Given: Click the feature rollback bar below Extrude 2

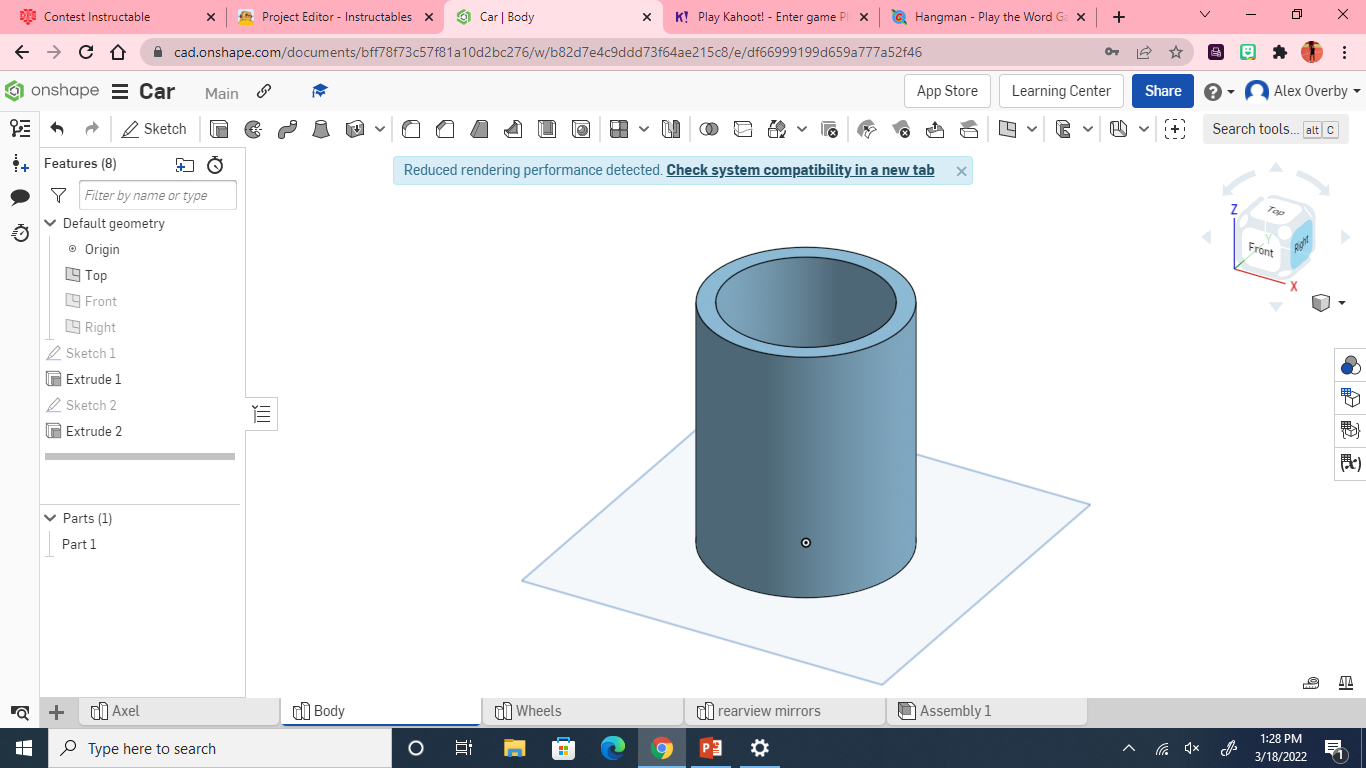Looking at the screenshot, I should pyautogui.click(x=138, y=456).
